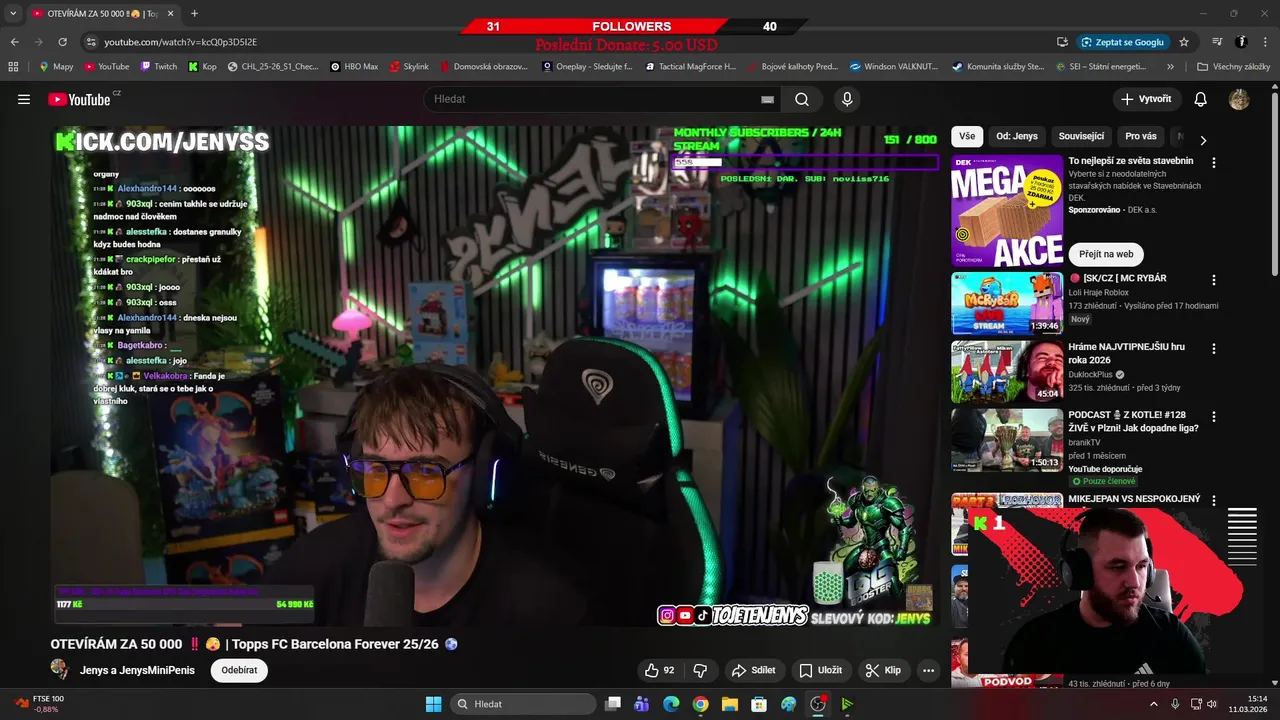Open Windows Start menu

[x=433, y=704]
